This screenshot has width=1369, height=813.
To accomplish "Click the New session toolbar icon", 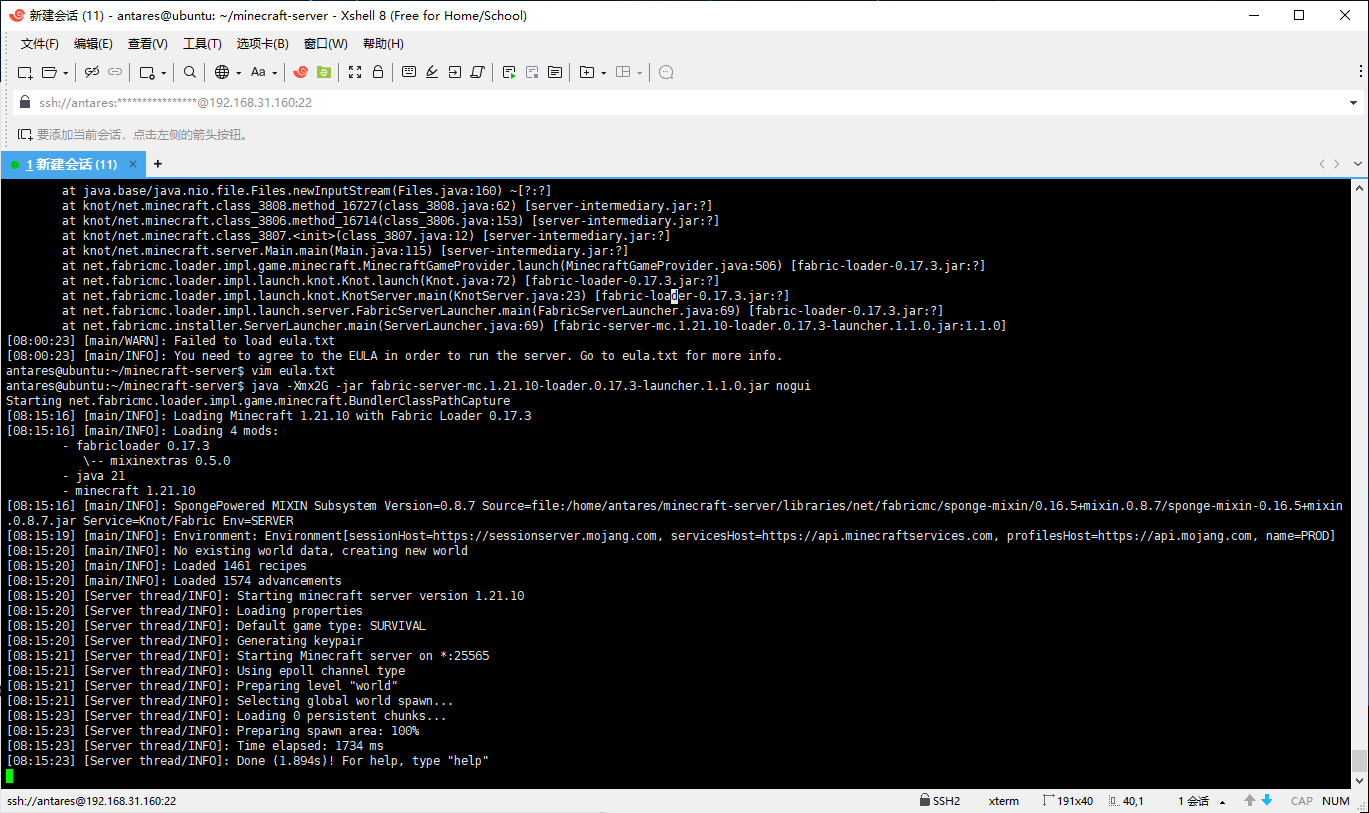I will click(x=25, y=72).
